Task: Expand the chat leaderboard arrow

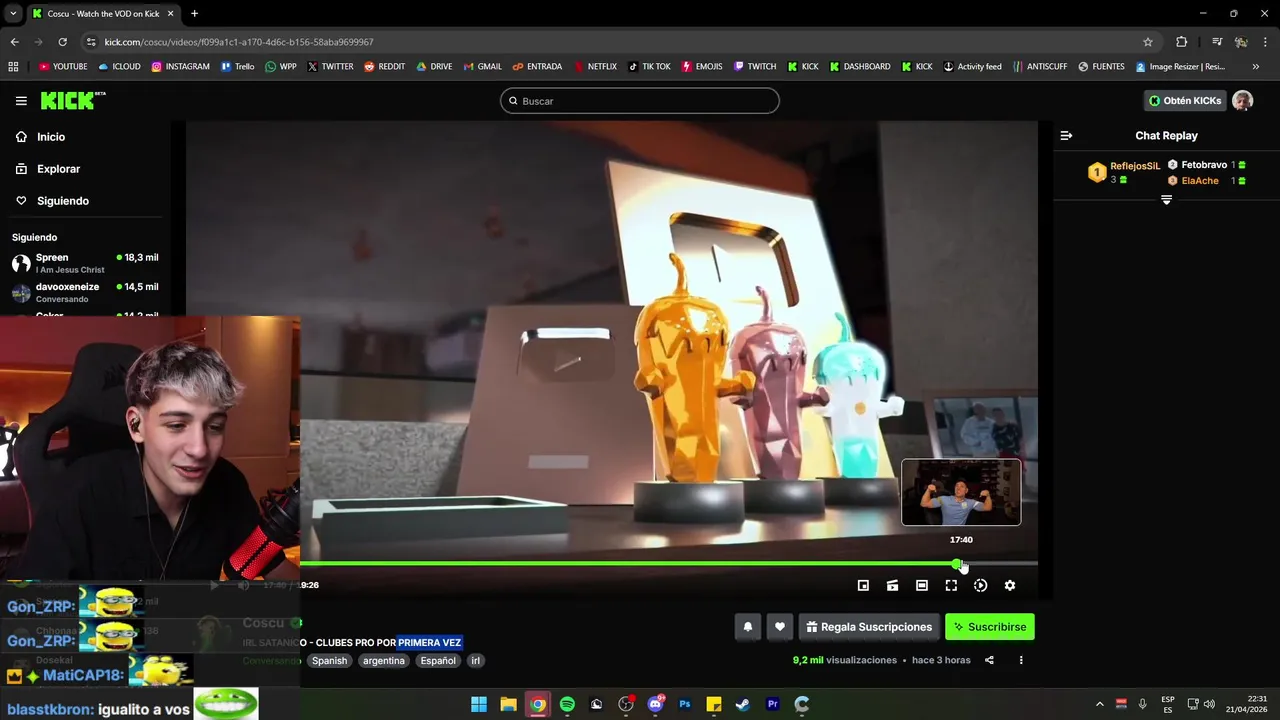Action: (x=1166, y=200)
